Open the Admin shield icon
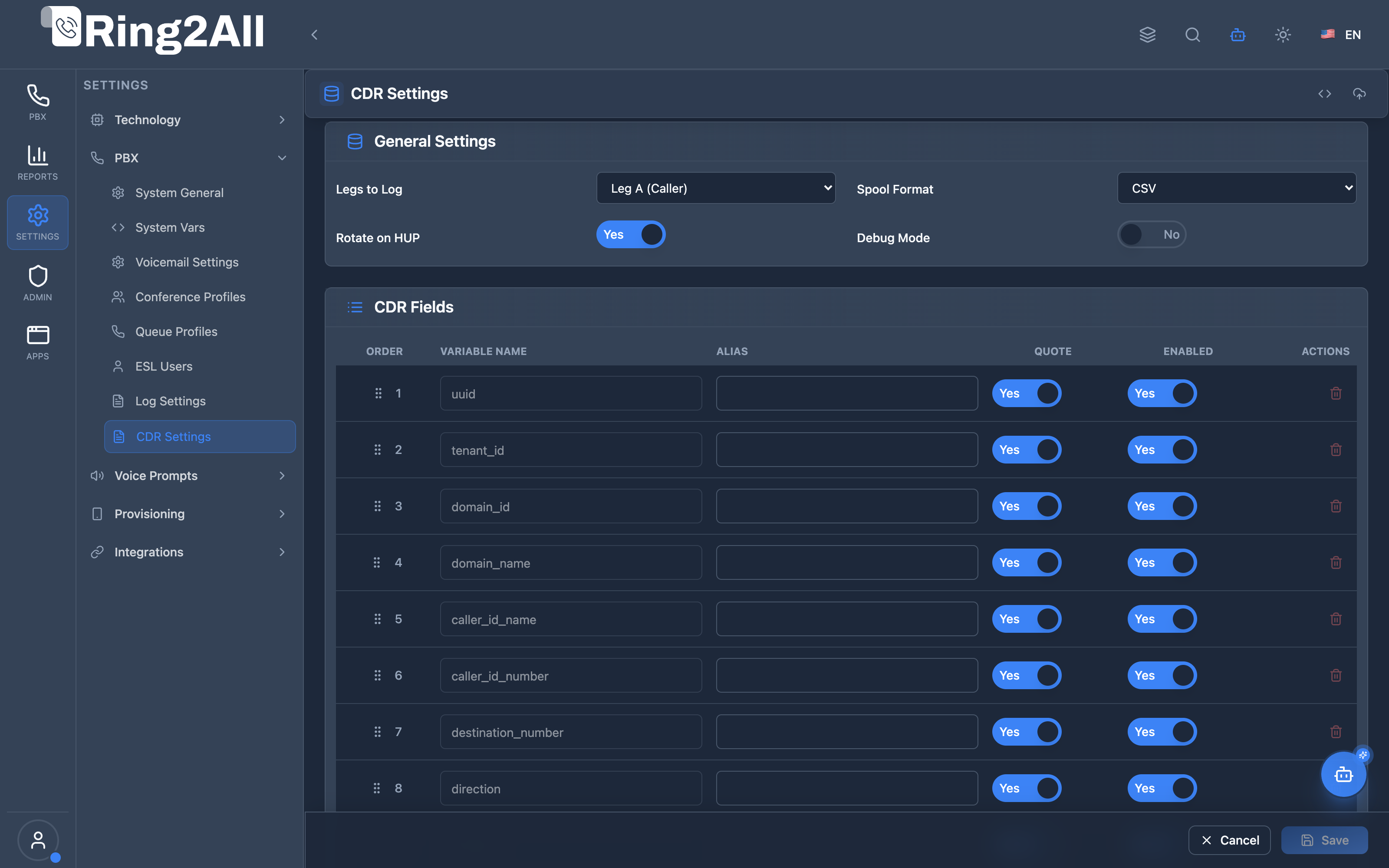This screenshot has width=1389, height=868. (x=38, y=283)
